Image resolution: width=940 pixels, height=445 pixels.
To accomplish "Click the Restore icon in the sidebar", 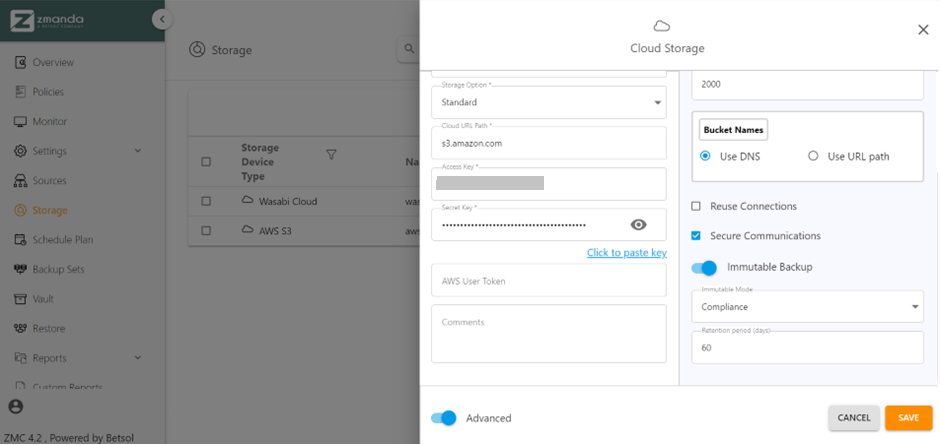I will coord(20,328).
